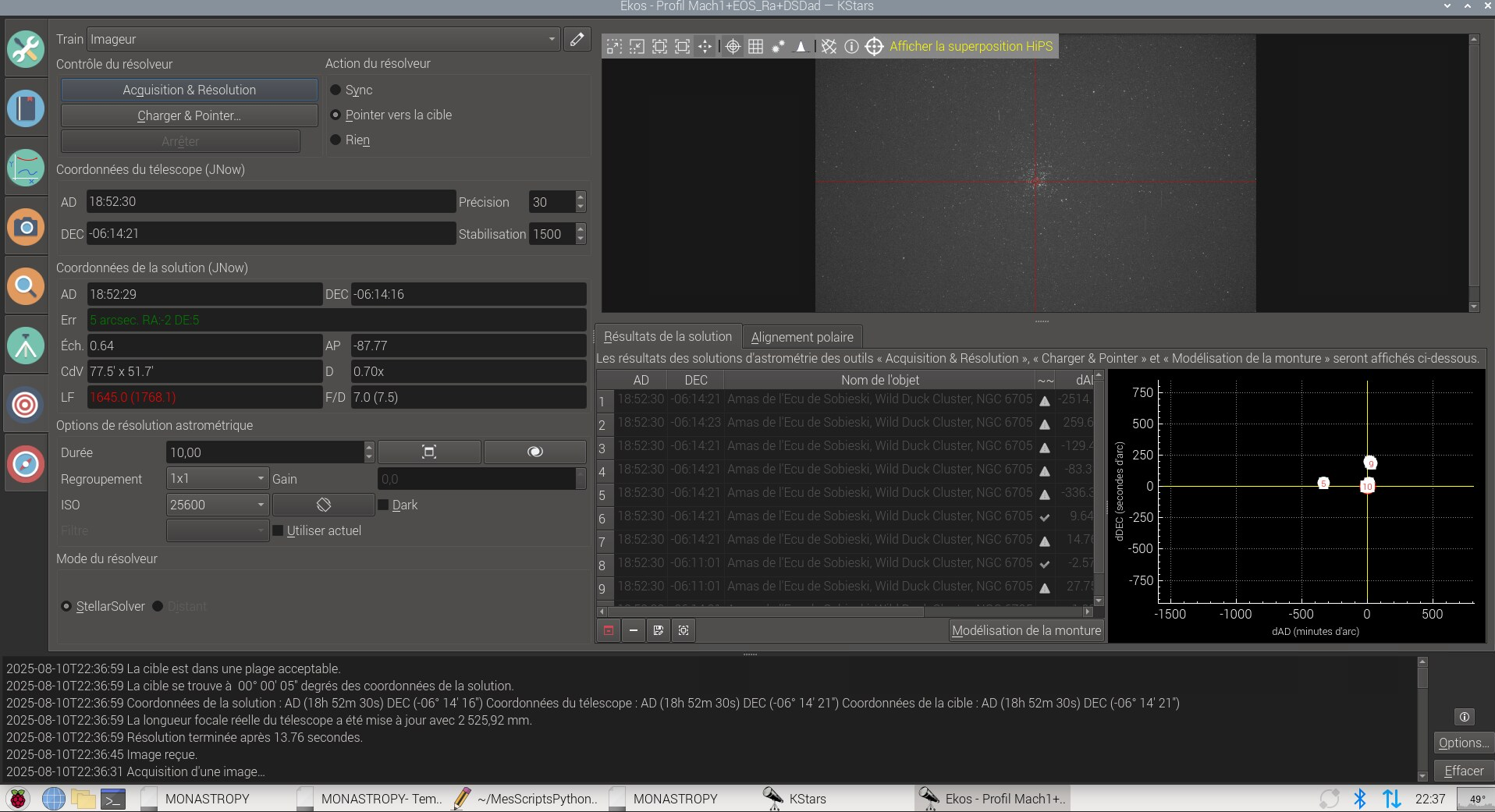The image size is (1495, 812).
Task: Open the Regroupement 1x1 dropdown
Action: pos(218,478)
